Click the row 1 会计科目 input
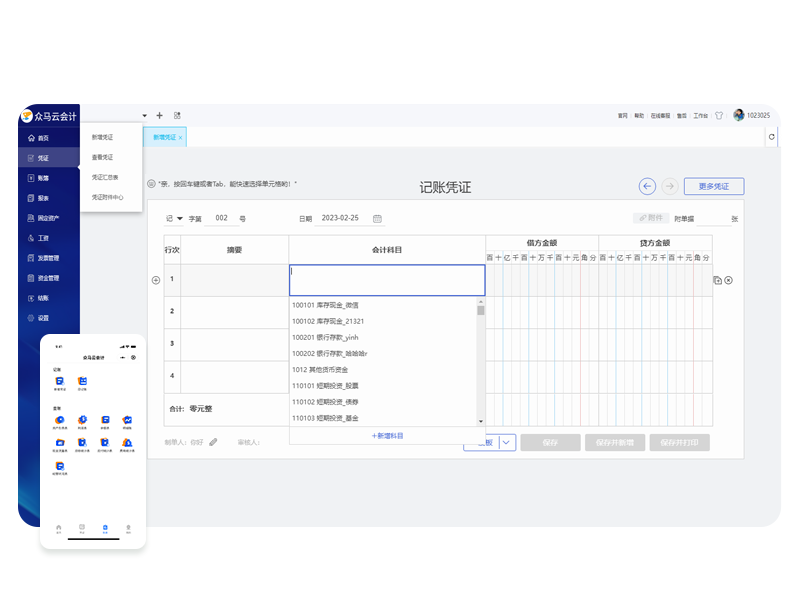The image size is (800, 600). coord(387,280)
